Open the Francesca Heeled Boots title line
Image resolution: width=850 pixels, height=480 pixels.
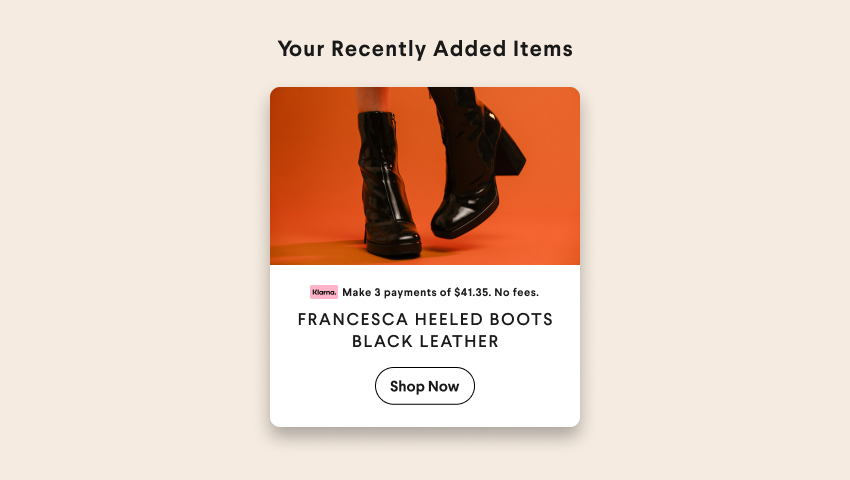coord(425,319)
